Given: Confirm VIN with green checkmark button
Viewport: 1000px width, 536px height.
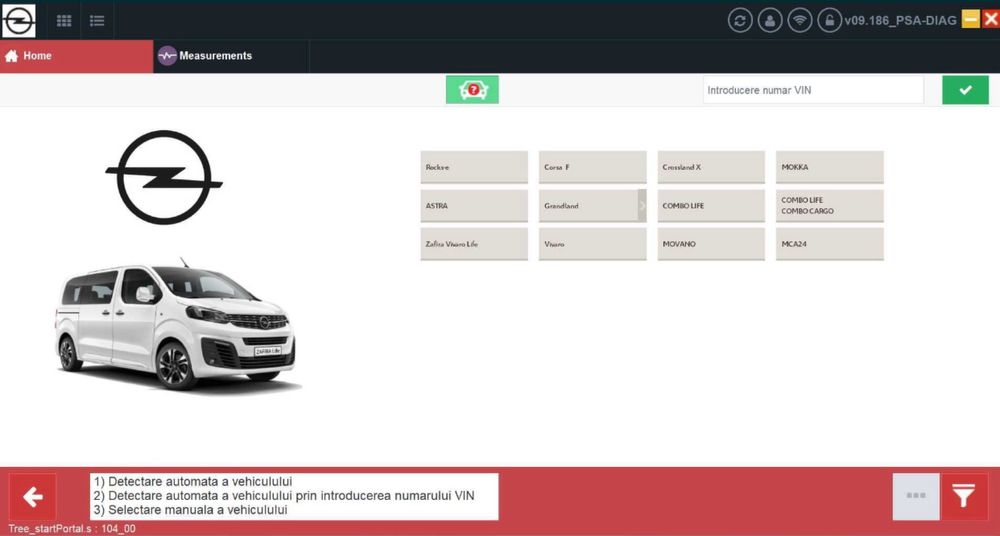Looking at the screenshot, I should [966, 90].
